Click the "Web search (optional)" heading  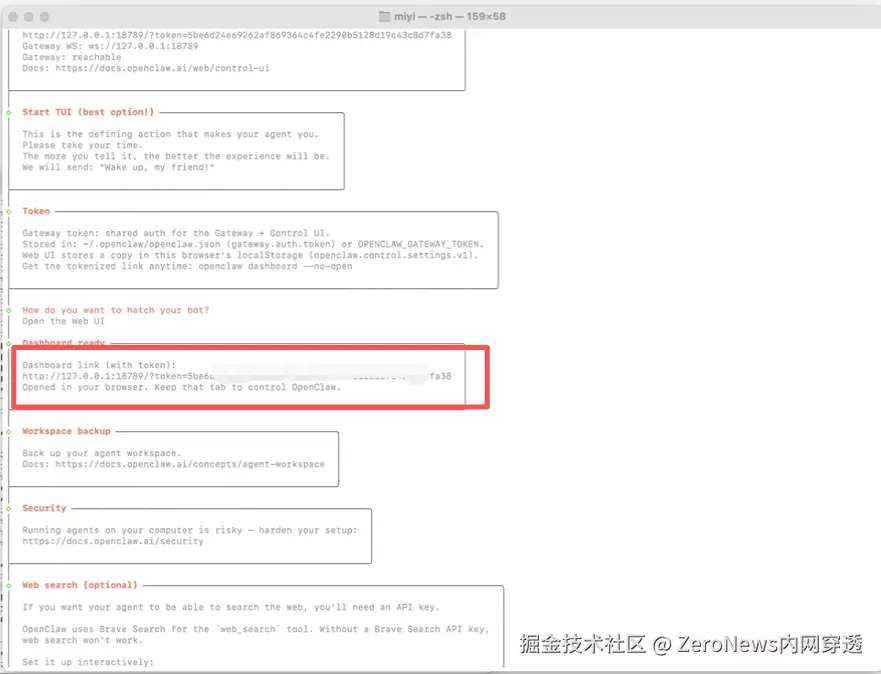[x=80, y=585]
